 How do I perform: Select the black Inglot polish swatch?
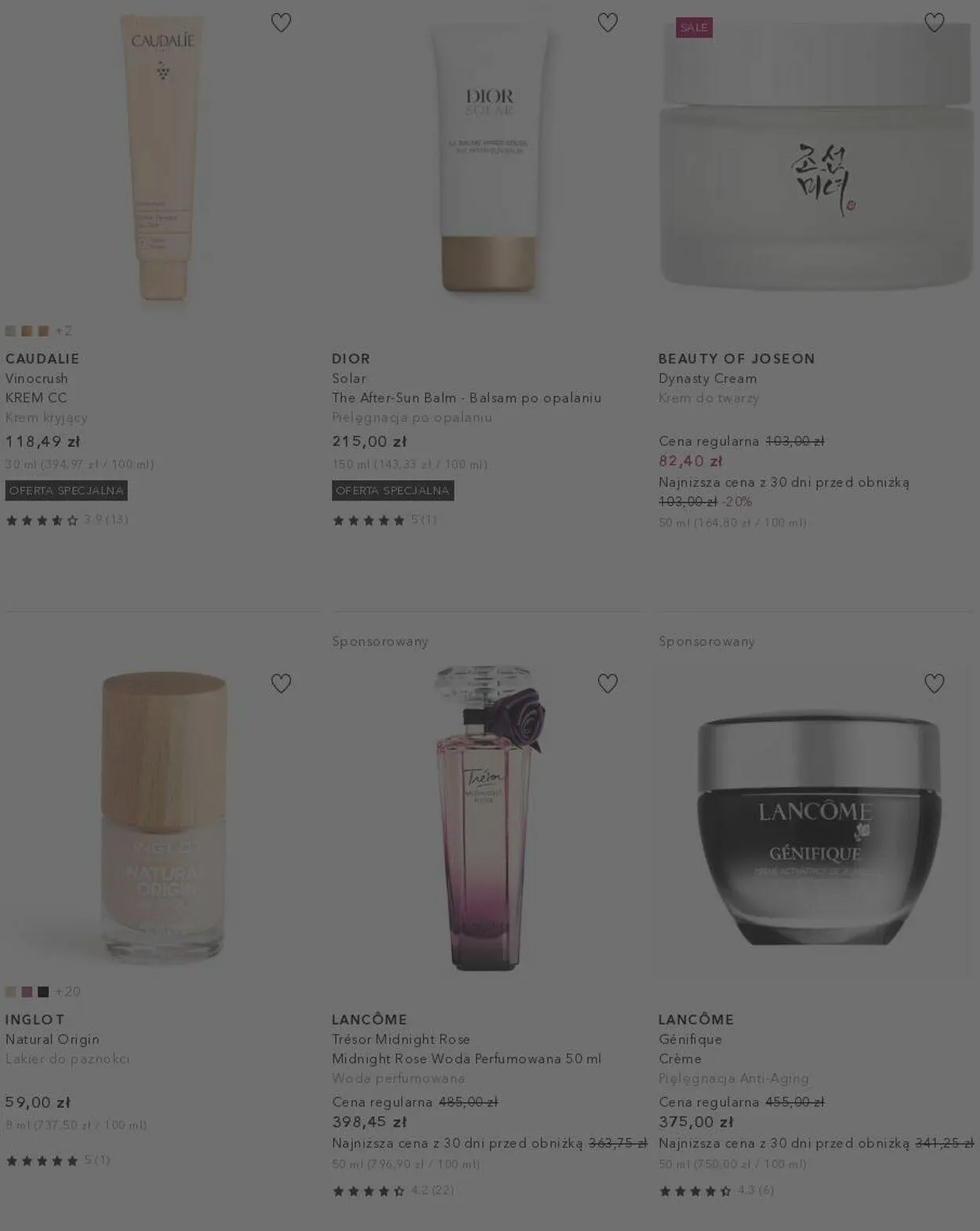pyautogui.click(x=44, y=992)
